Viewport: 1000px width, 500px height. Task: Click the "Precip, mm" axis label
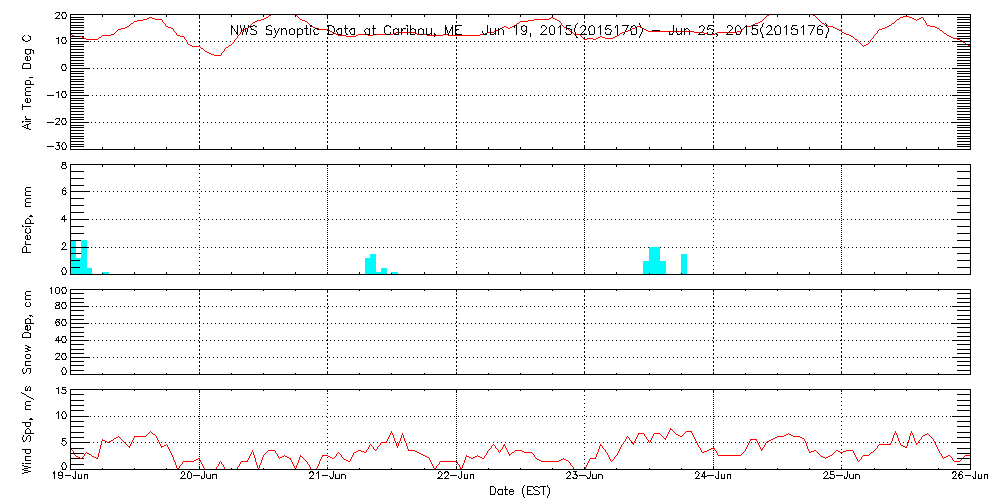(28, 218)
